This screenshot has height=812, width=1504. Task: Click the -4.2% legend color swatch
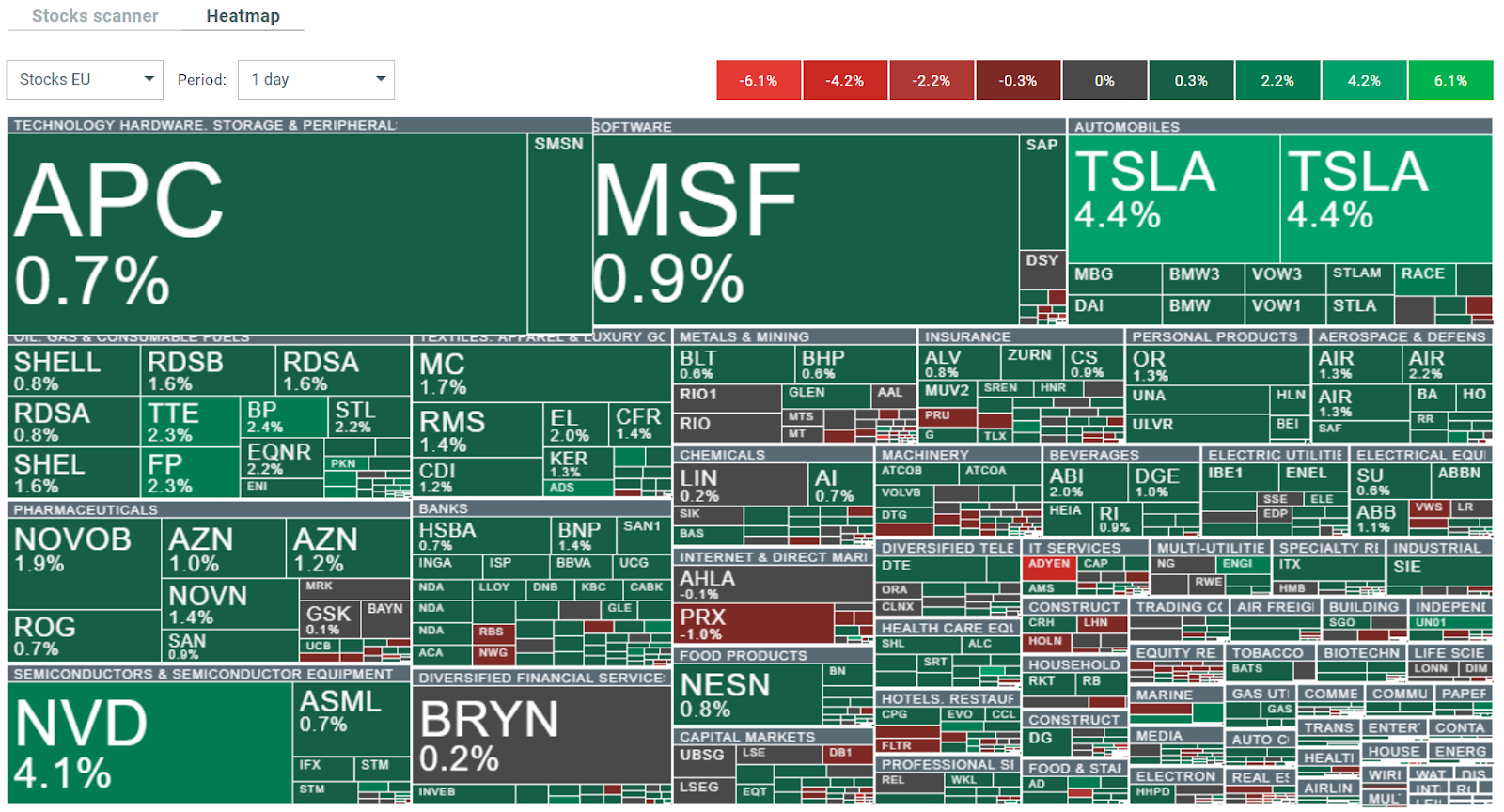coord(845,80)
